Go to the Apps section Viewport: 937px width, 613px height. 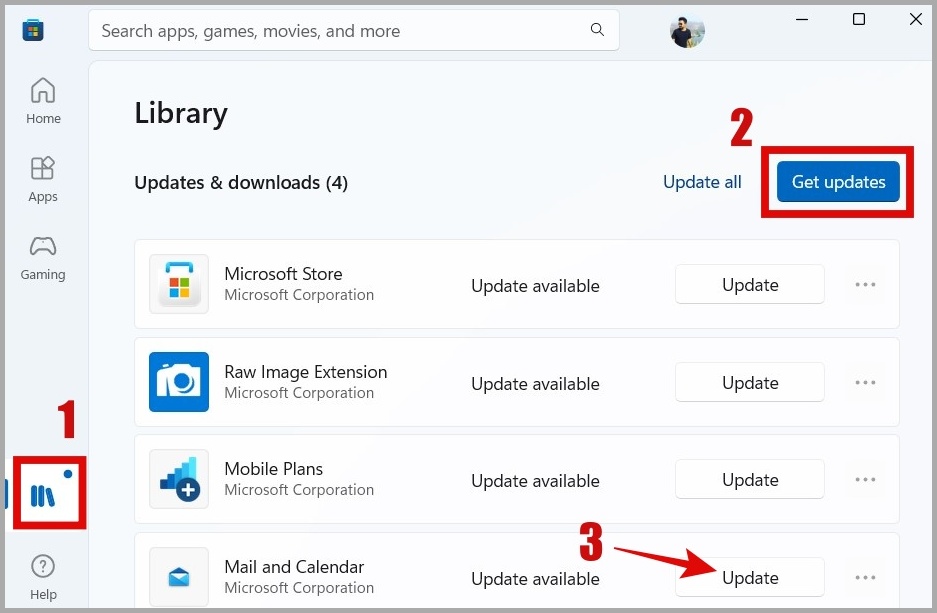point(43,179)
